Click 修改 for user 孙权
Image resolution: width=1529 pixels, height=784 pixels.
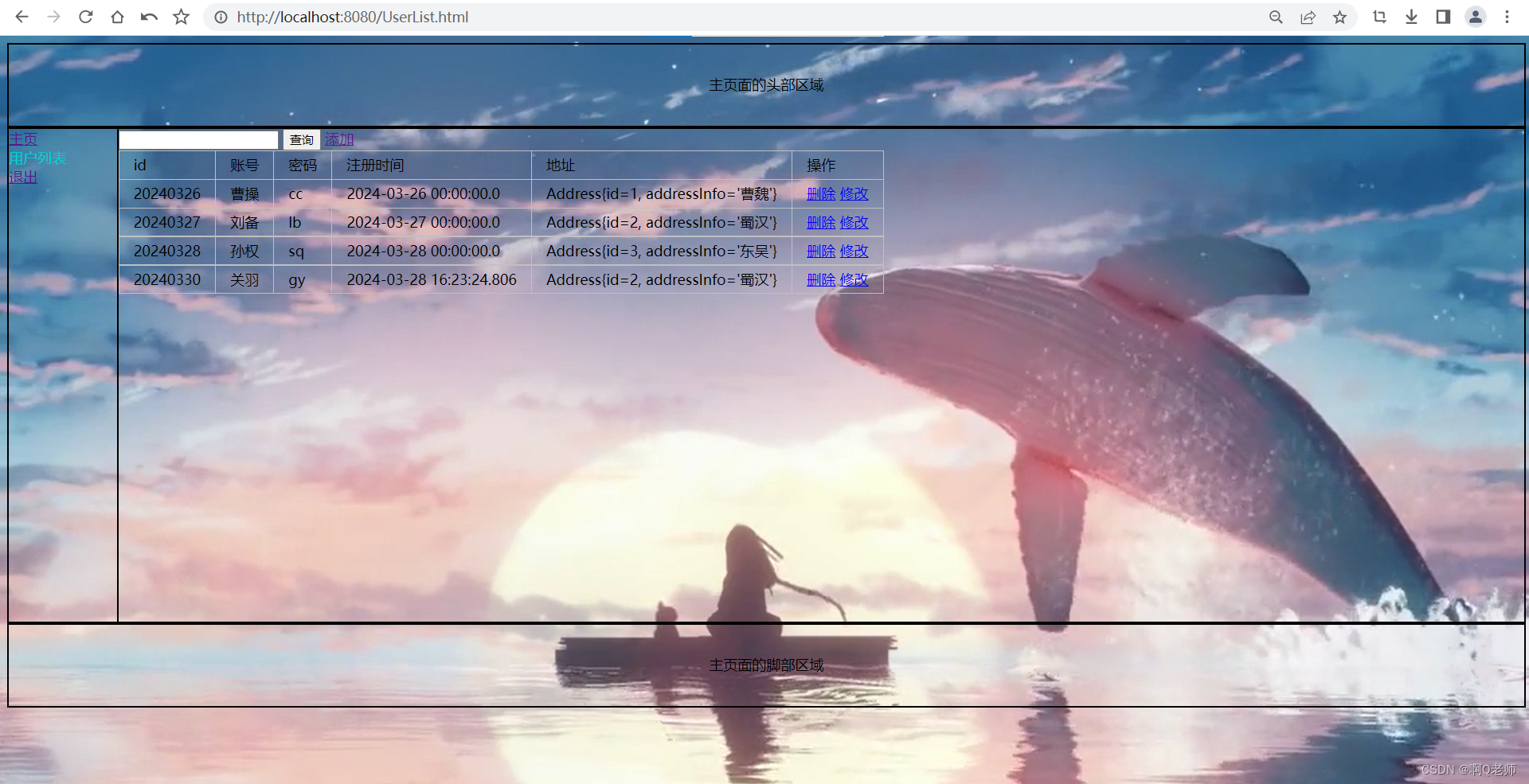coord(854,251)
